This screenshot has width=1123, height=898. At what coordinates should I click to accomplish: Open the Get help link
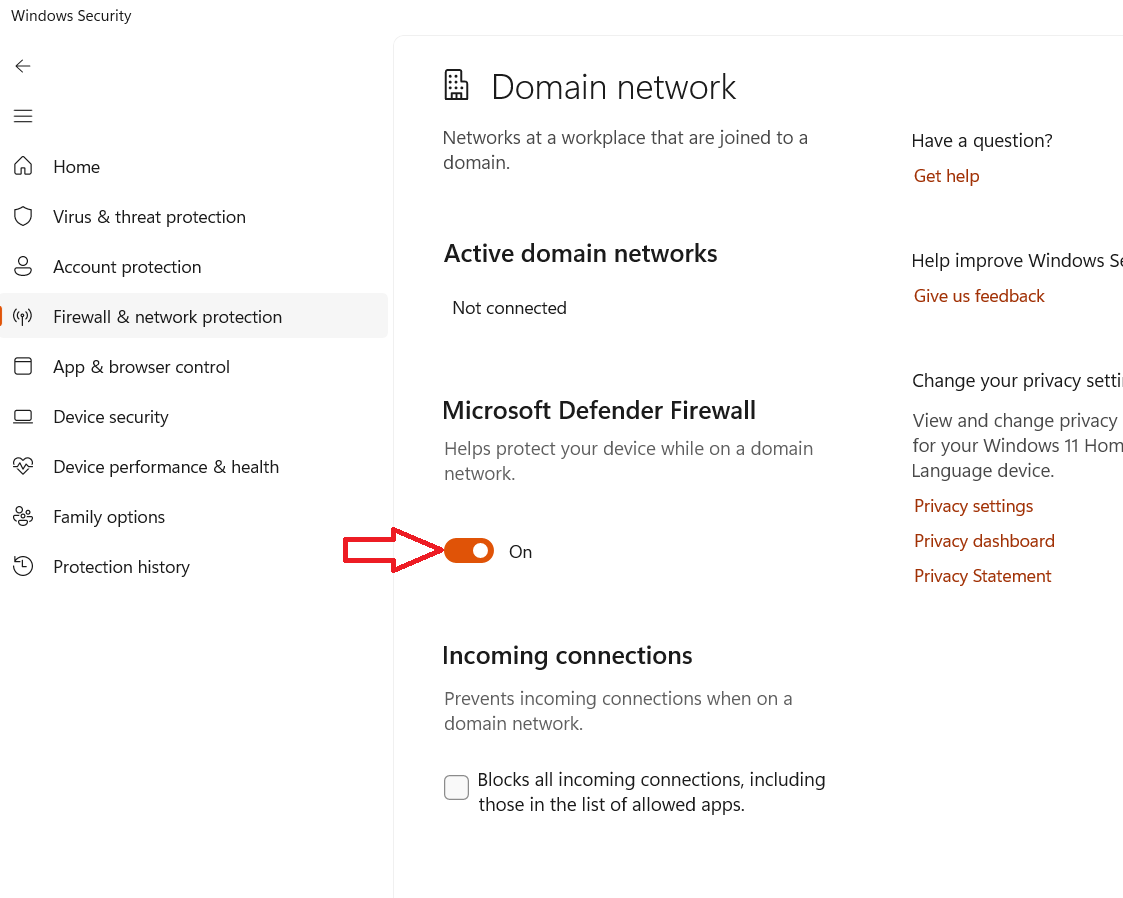(x=946, y=176)
